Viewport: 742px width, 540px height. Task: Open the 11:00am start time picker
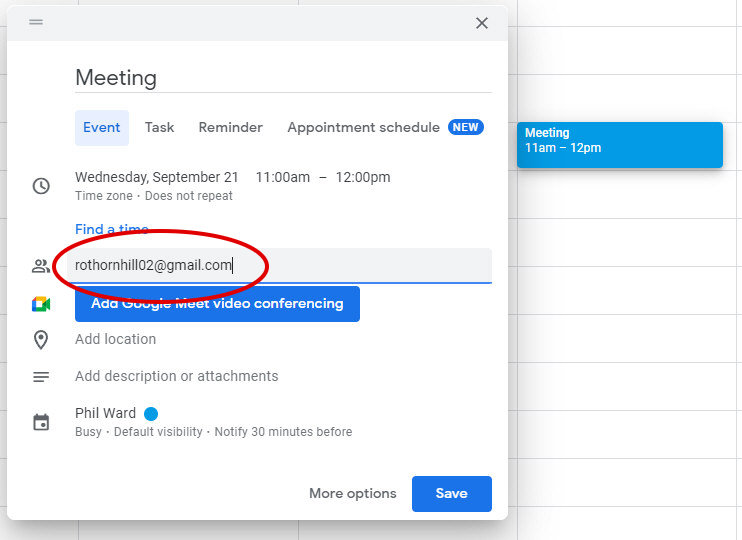point(283,177)
